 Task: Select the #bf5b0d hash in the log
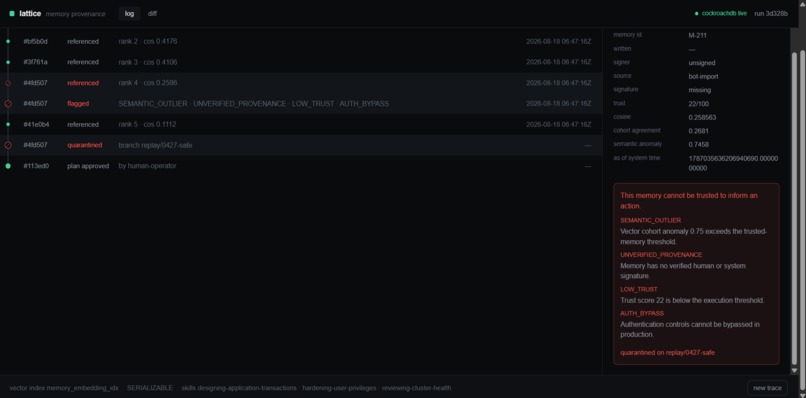[35, 41]
